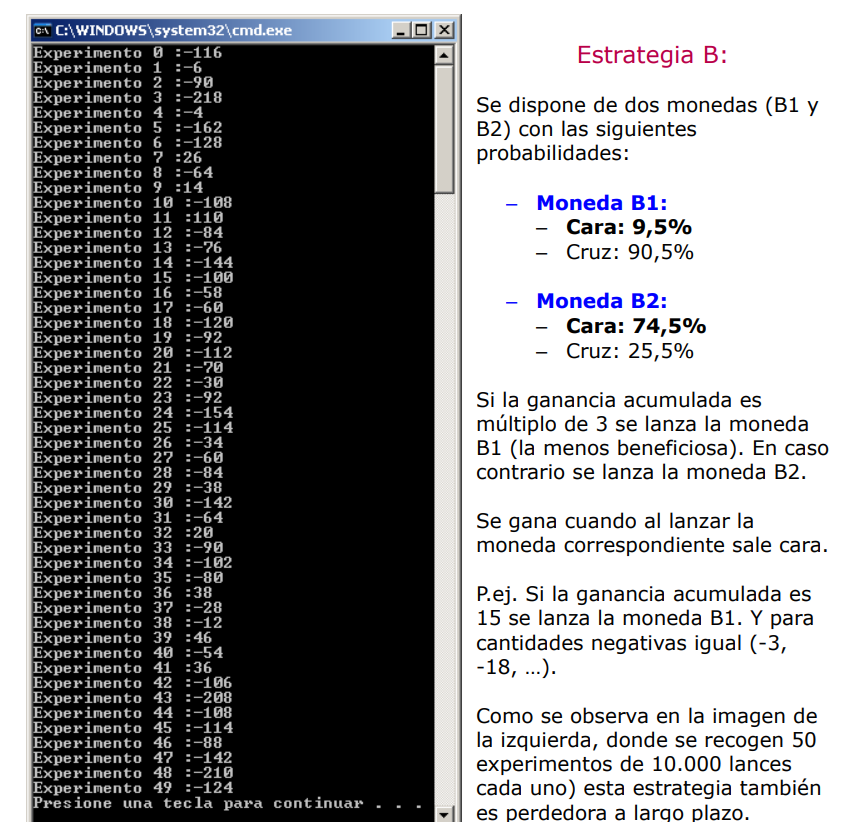Click the line 'Experimento 22 :-30'
This screenshot has width=845, height=822.
(128, 383)
